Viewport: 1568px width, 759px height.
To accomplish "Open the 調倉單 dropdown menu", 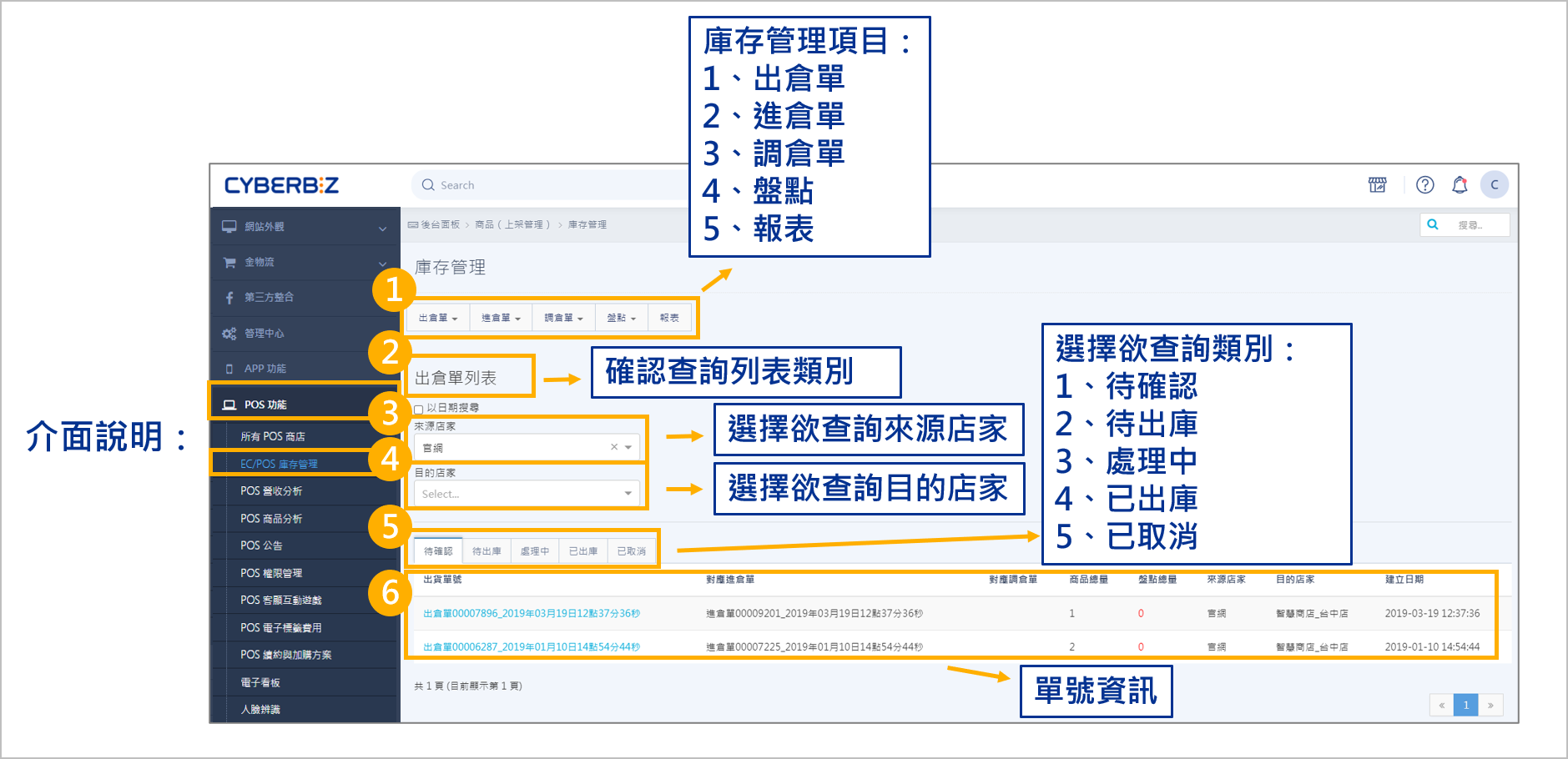I will pyautogui.click(x=563, y=318).
